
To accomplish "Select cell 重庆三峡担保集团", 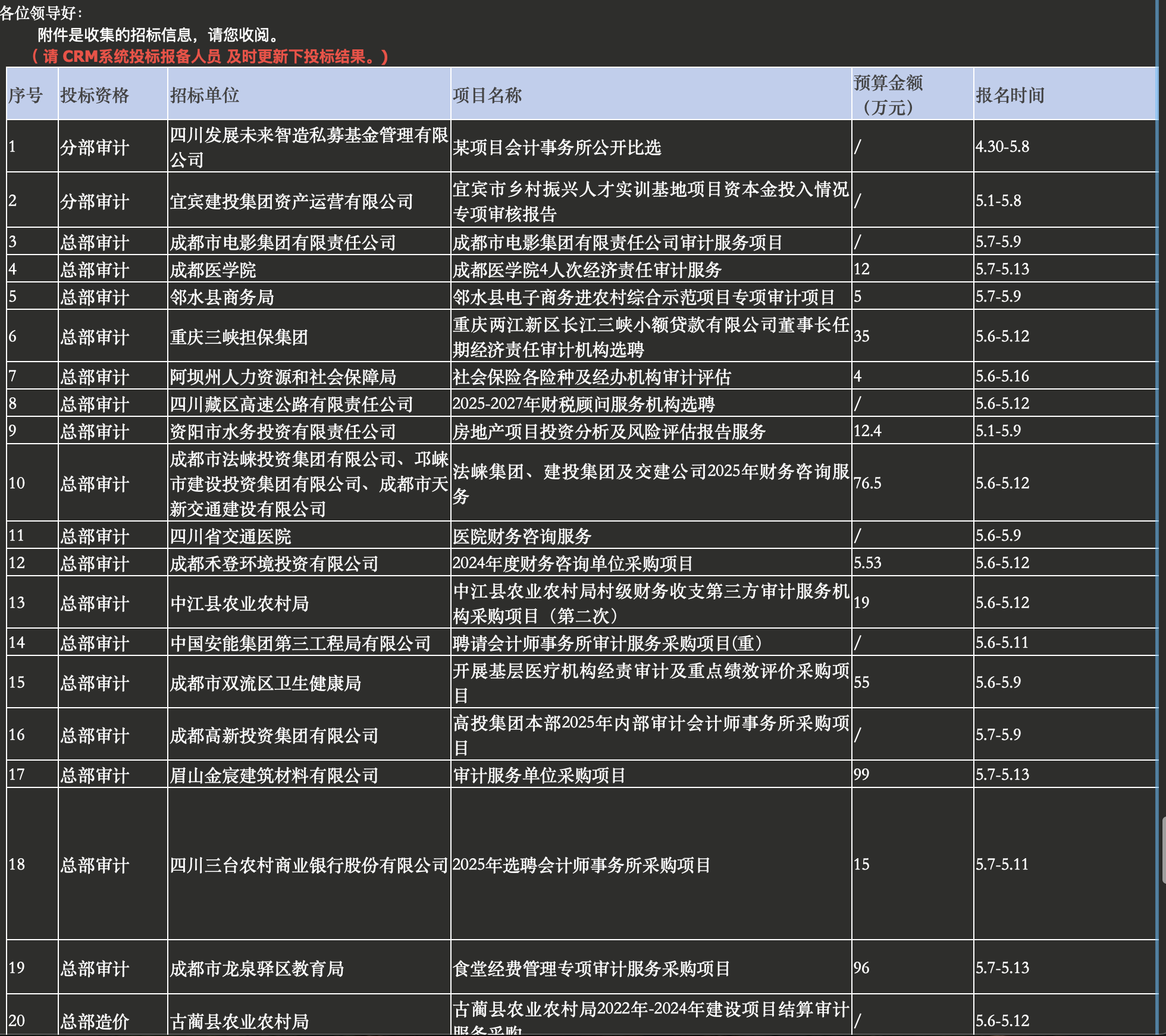I will 309,336.
